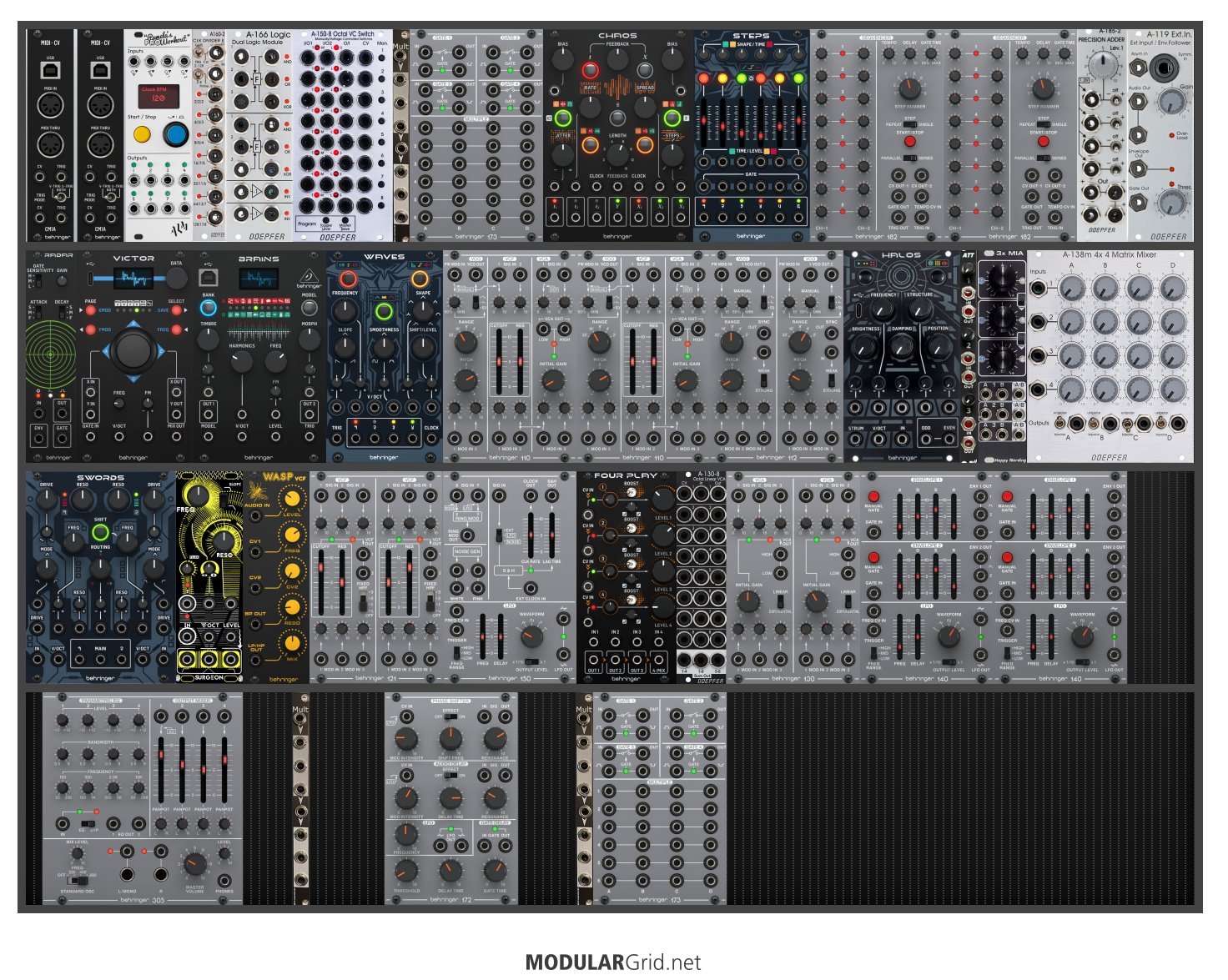Click the GAIN knob on the RADAR module
The image size is (1228, 980).
point(63,281)
